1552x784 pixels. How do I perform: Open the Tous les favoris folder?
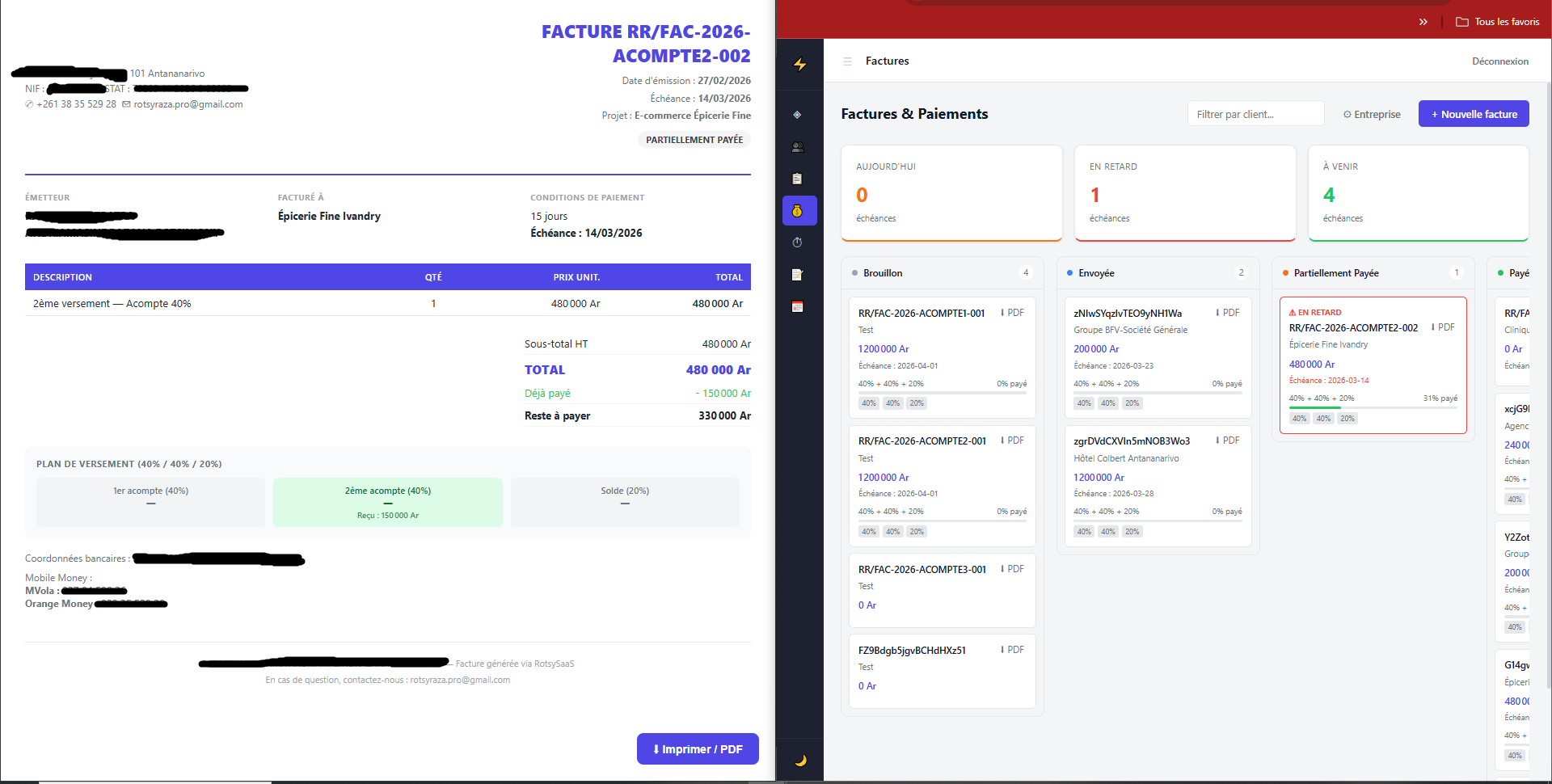(1497, 22)
